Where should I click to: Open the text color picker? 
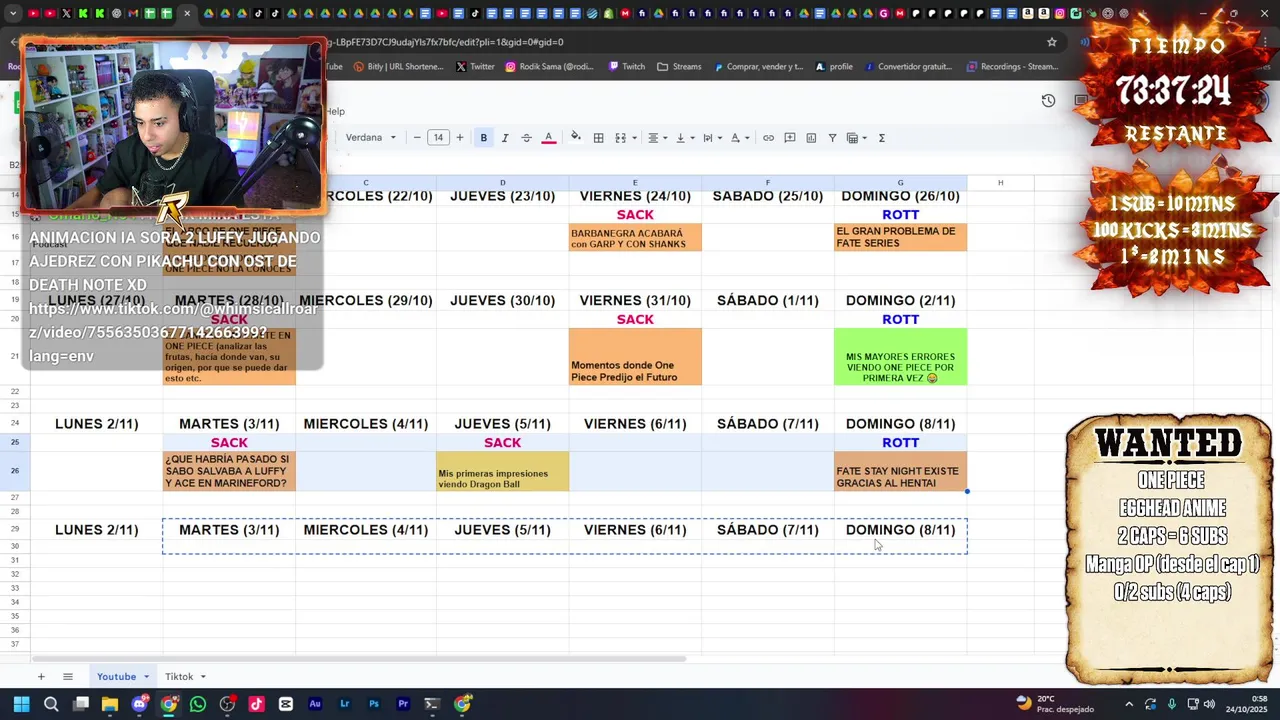pos(548,138)
